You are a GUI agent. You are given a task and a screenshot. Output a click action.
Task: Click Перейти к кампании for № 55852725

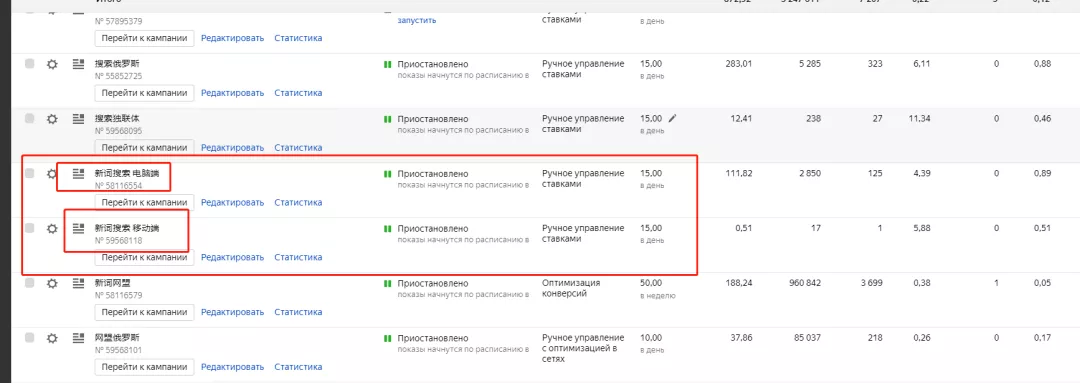click(x=145, y=93)
